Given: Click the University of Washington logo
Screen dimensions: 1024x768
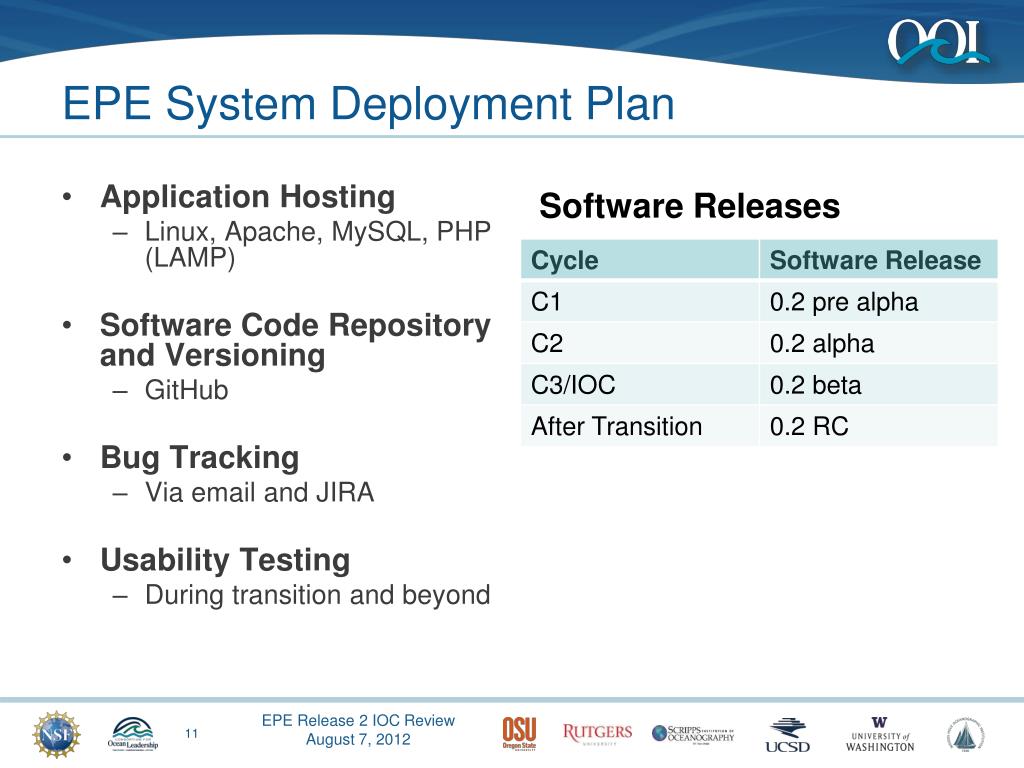Looking at the screenshot, I should click(880, 734).
